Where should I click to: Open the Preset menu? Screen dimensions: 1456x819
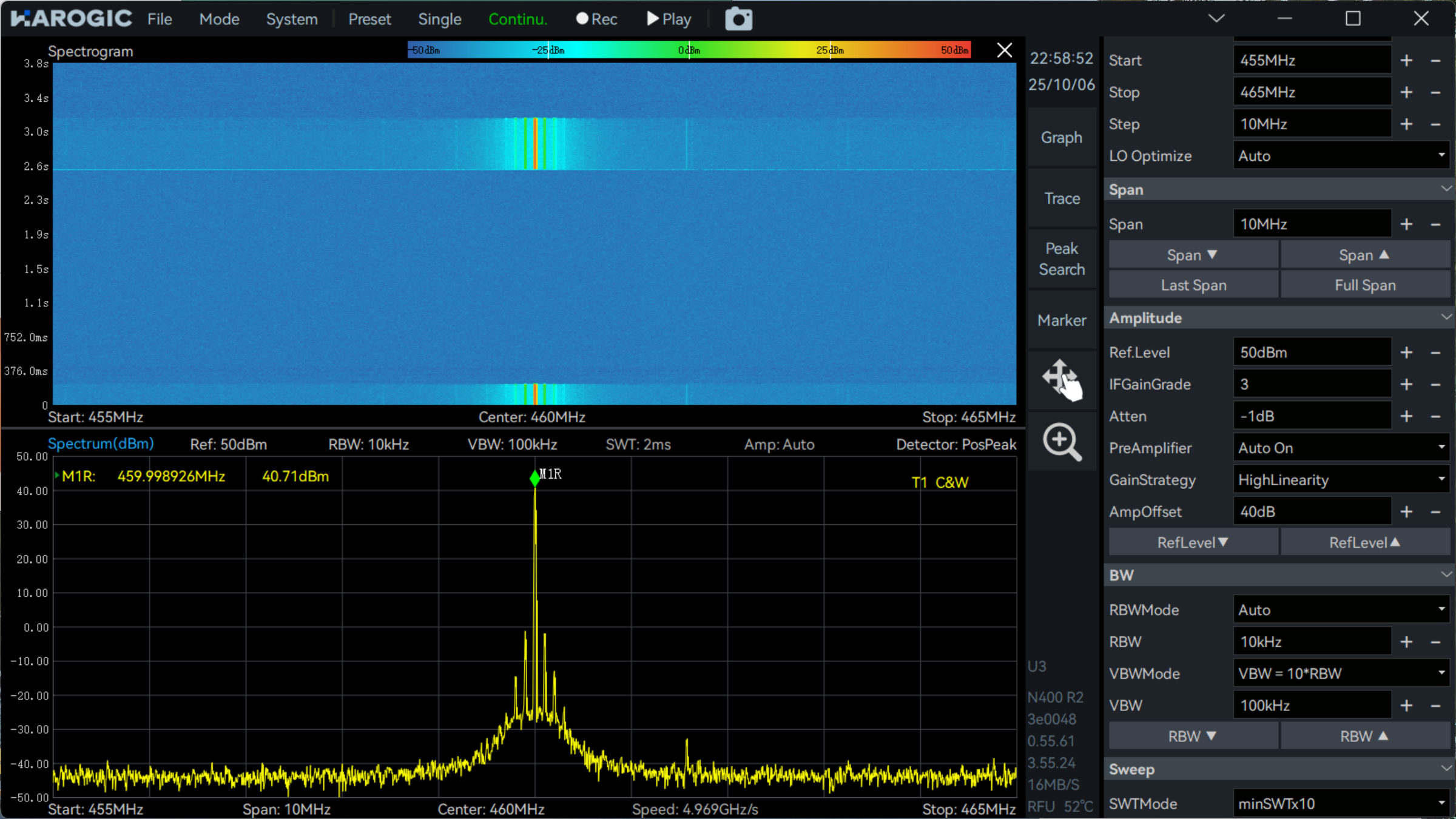tap(369, 19)
